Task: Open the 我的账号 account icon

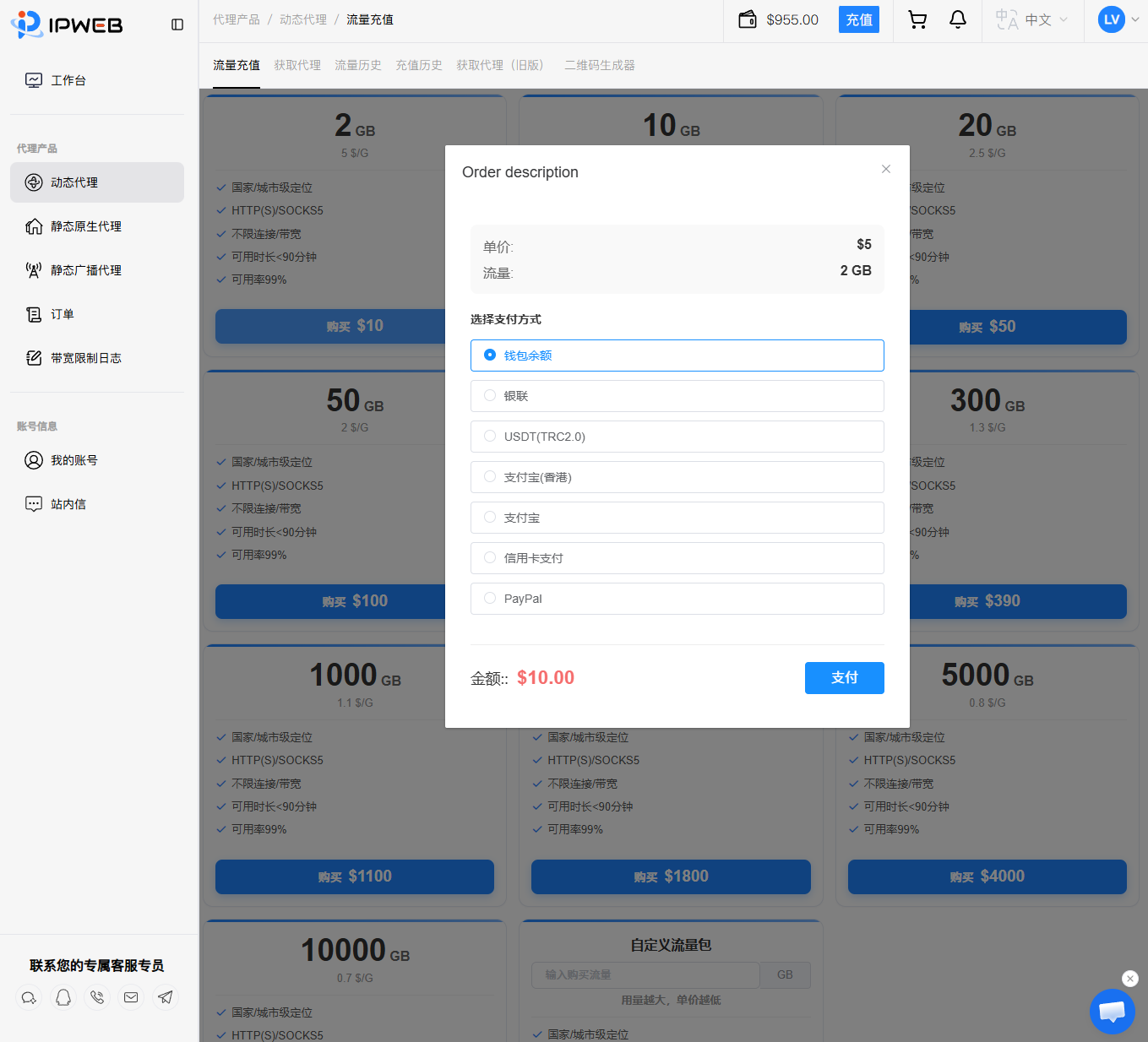Action: point(34,460)
